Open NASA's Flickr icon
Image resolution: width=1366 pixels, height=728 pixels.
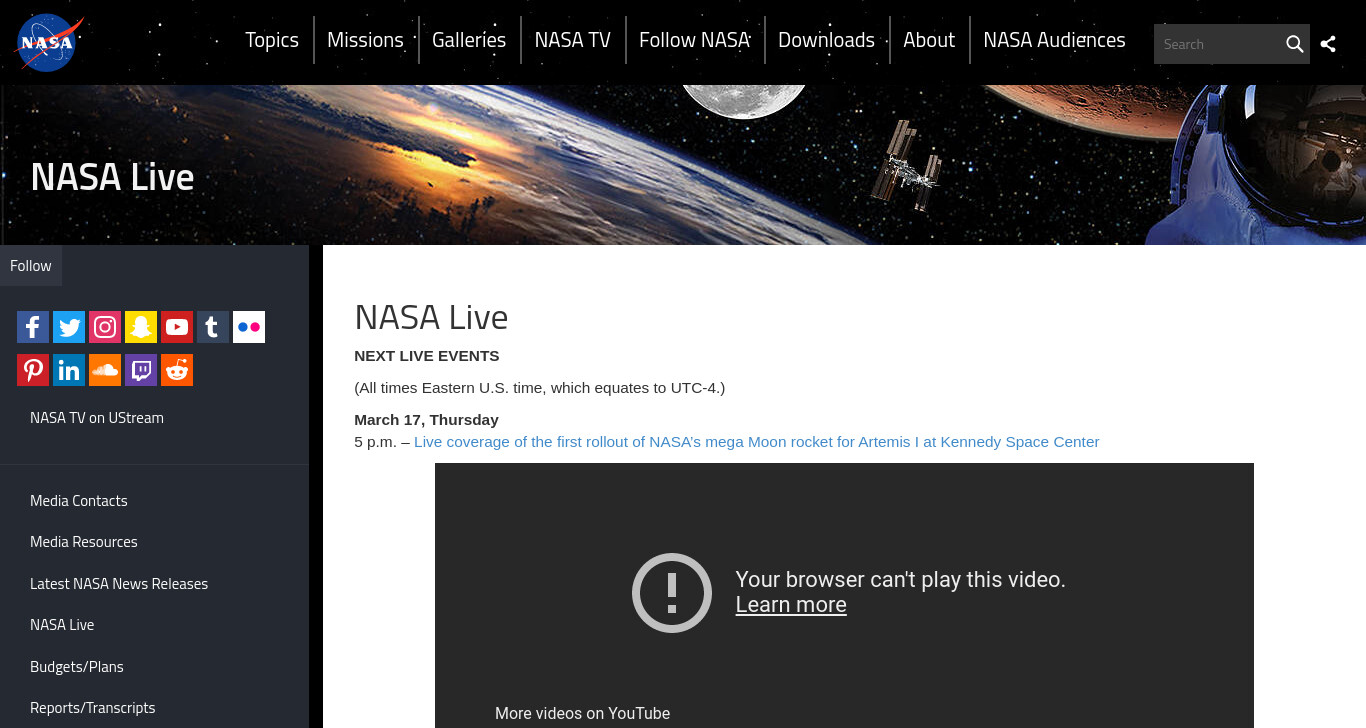coord(249,327)
